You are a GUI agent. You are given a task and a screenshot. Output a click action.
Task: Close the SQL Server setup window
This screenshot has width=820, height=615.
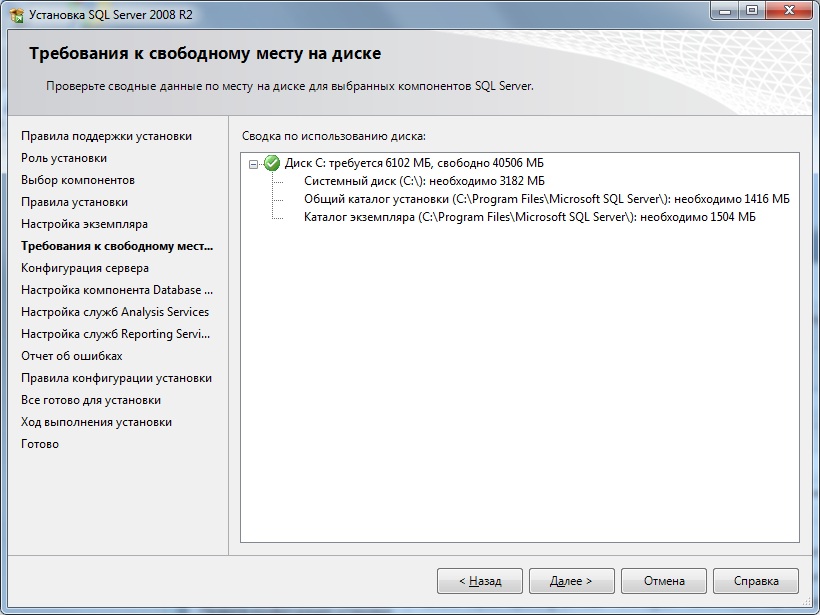pos(789,10)
